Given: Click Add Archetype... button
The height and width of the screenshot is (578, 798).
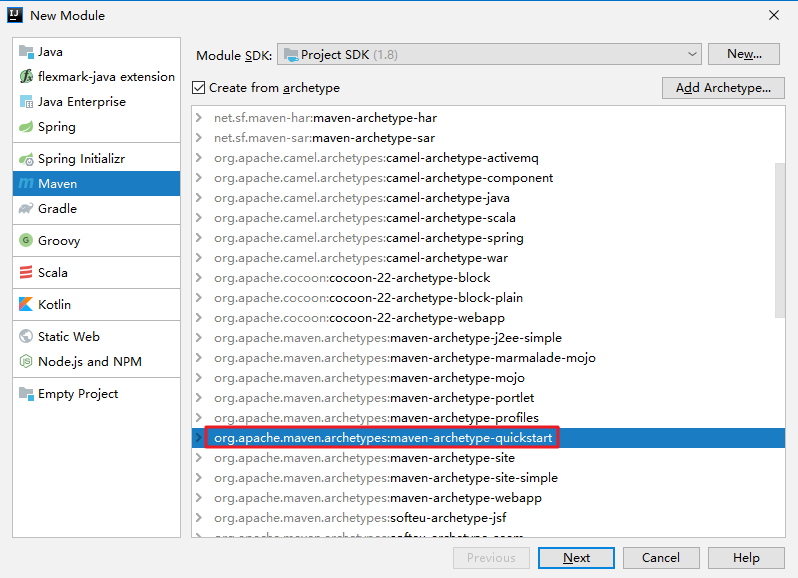Looking at the screenshot, I should click(x=723, y=88).
